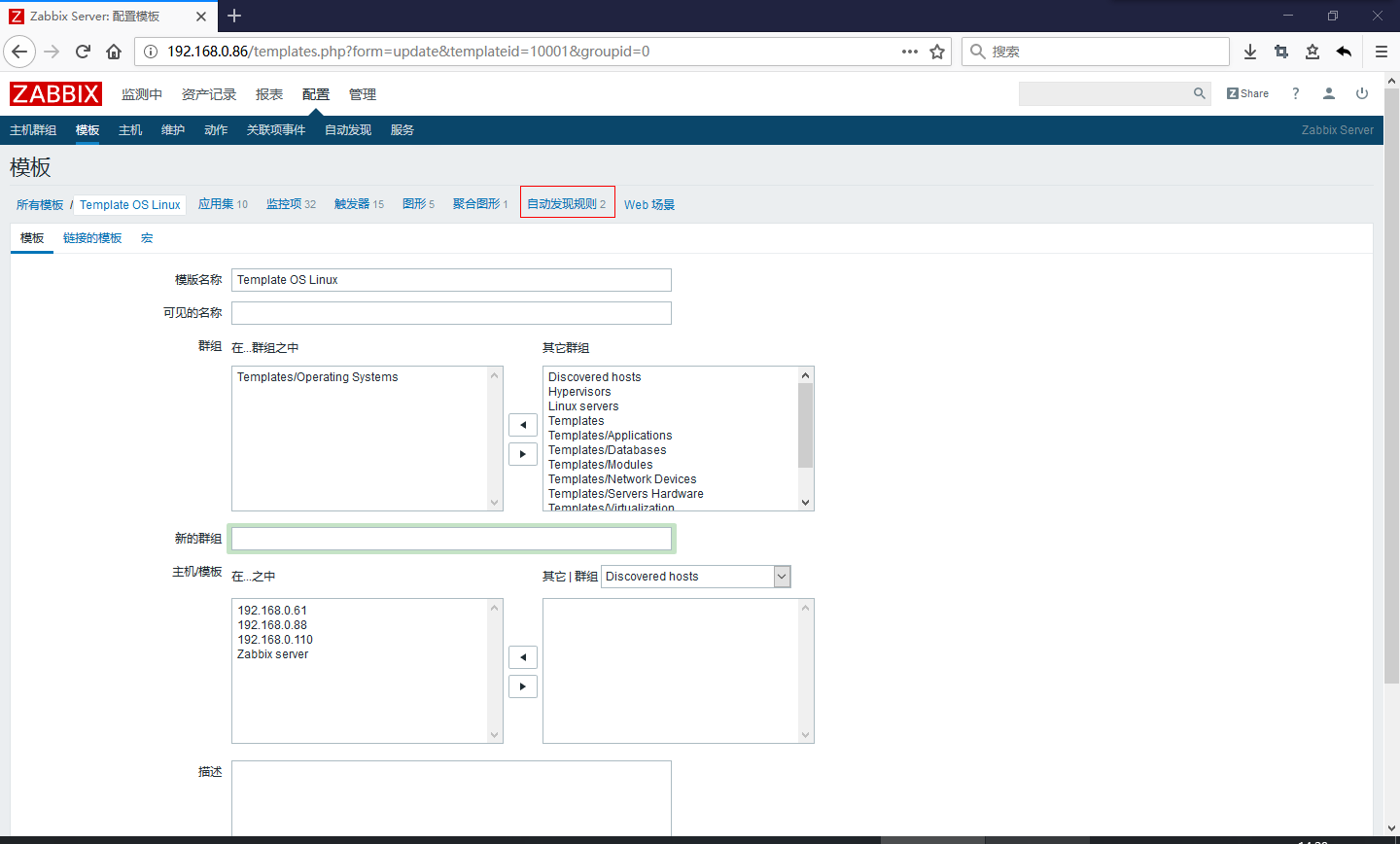Click the 描述 text area
Screen dimensions: 1400x844
point(451,798)
